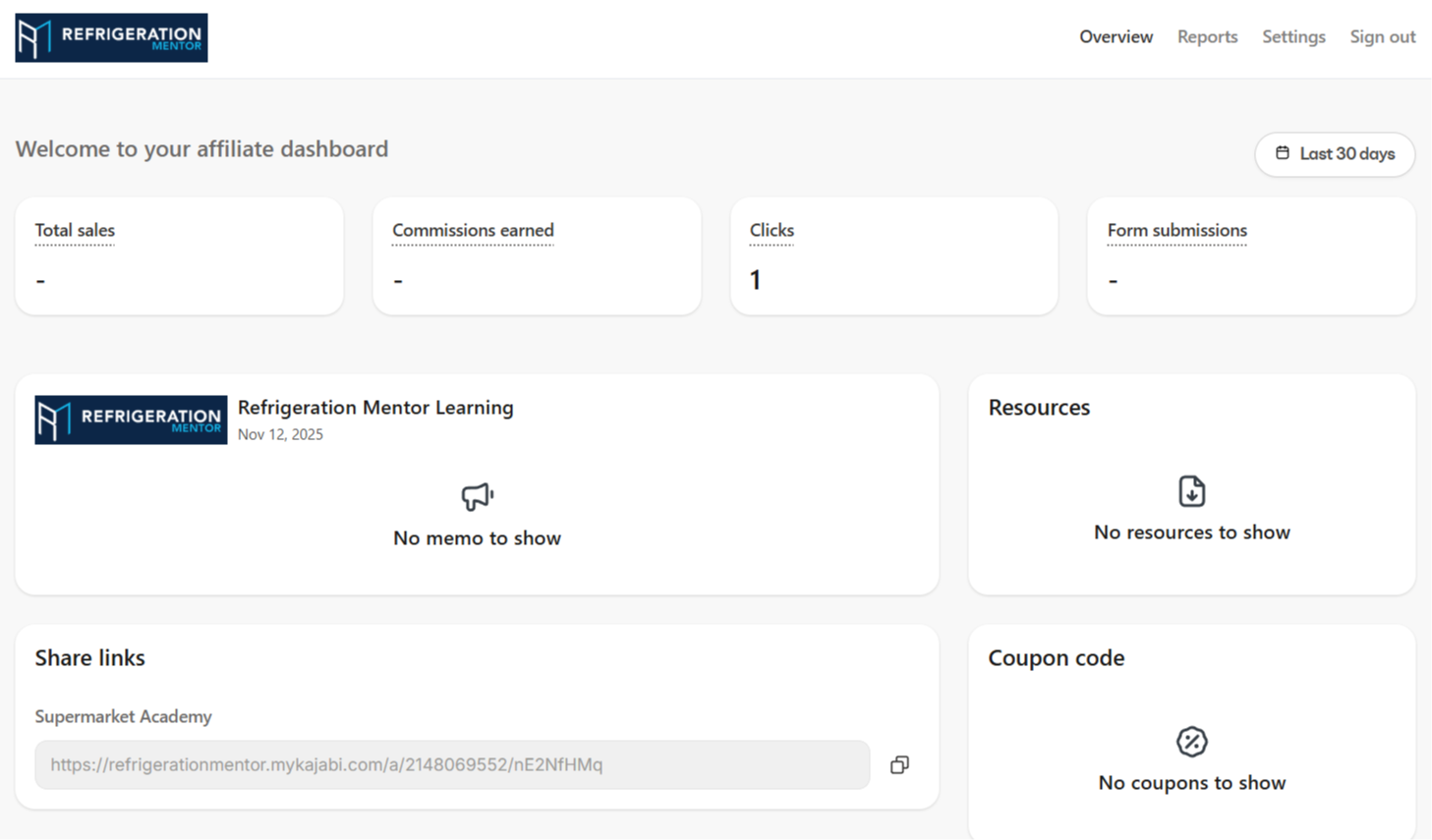Click the Refrigeration Mentor Learning thumbnail logo
This screenshot has height=840, width=1432.
point(131,420)
